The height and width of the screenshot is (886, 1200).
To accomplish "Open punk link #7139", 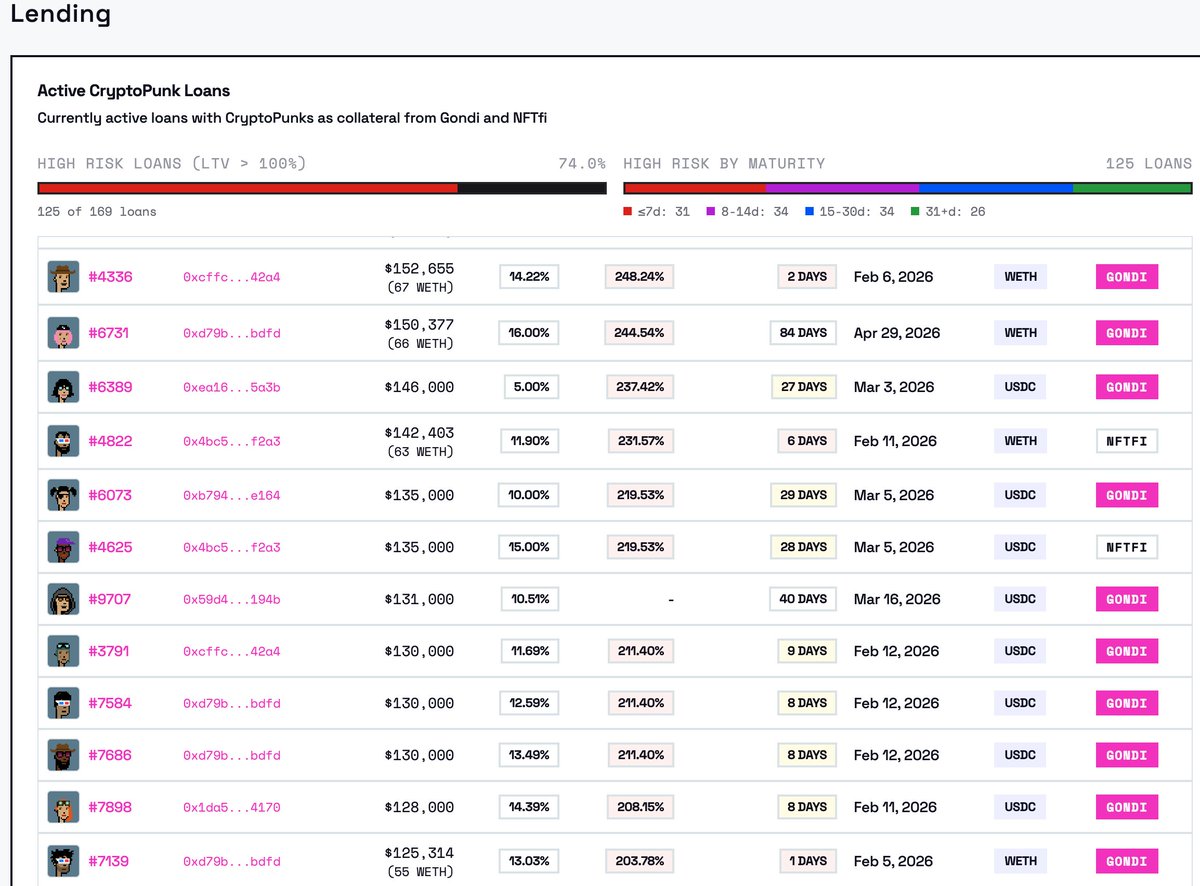I will coord(110,861).
